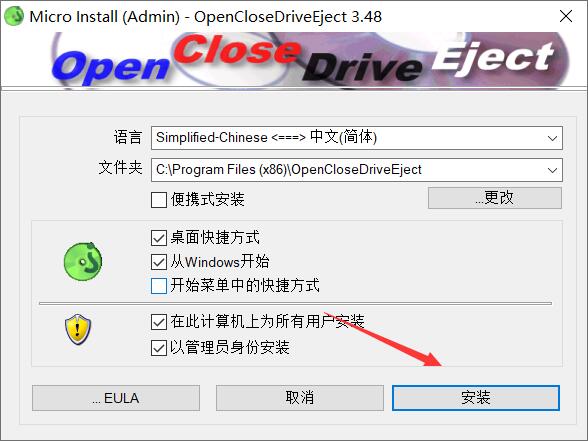
Task: Toggle the 以管理员身份安装 admin install checkbox
Action: coord(159,348)
